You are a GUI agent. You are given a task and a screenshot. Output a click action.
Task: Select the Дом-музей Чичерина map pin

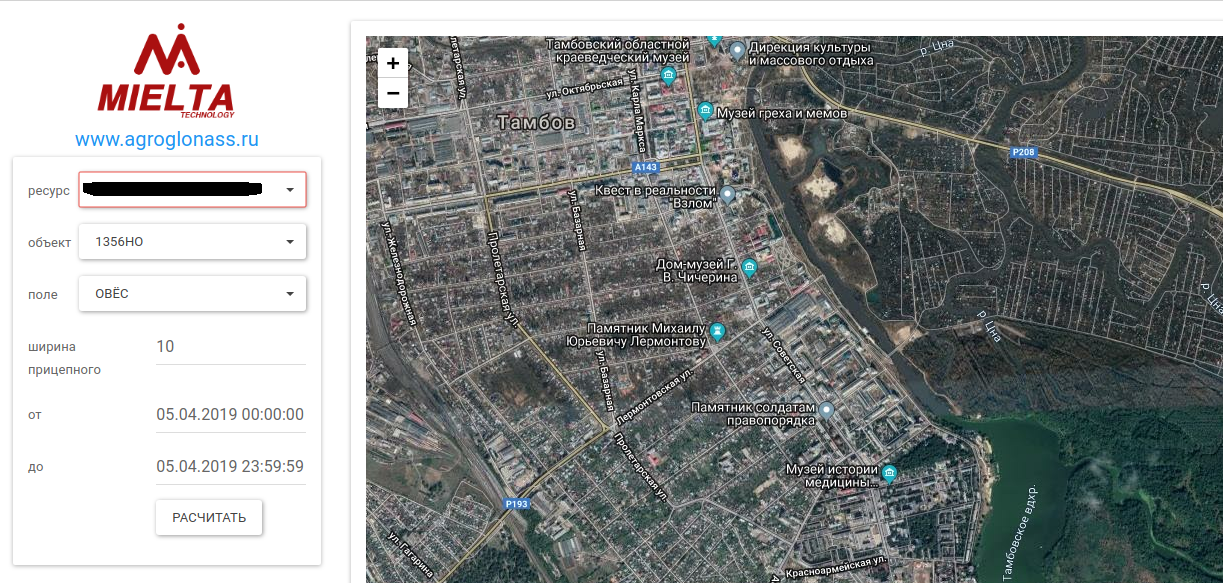[x=750, y=267]
